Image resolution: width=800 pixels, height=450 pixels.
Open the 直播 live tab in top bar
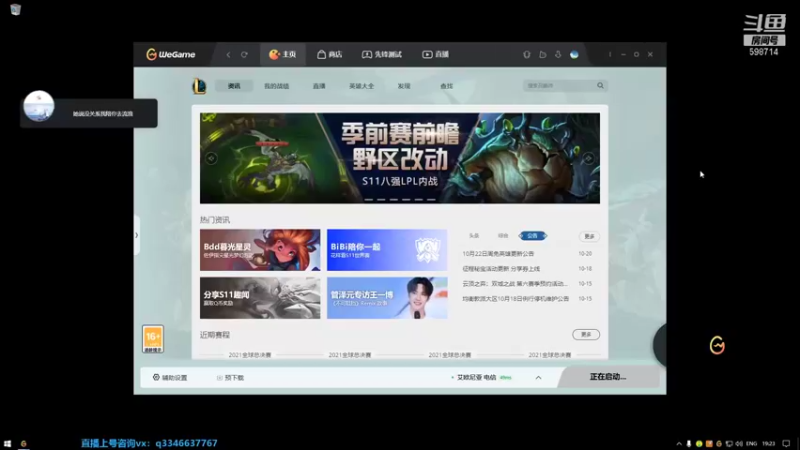(x=435, y=54)
